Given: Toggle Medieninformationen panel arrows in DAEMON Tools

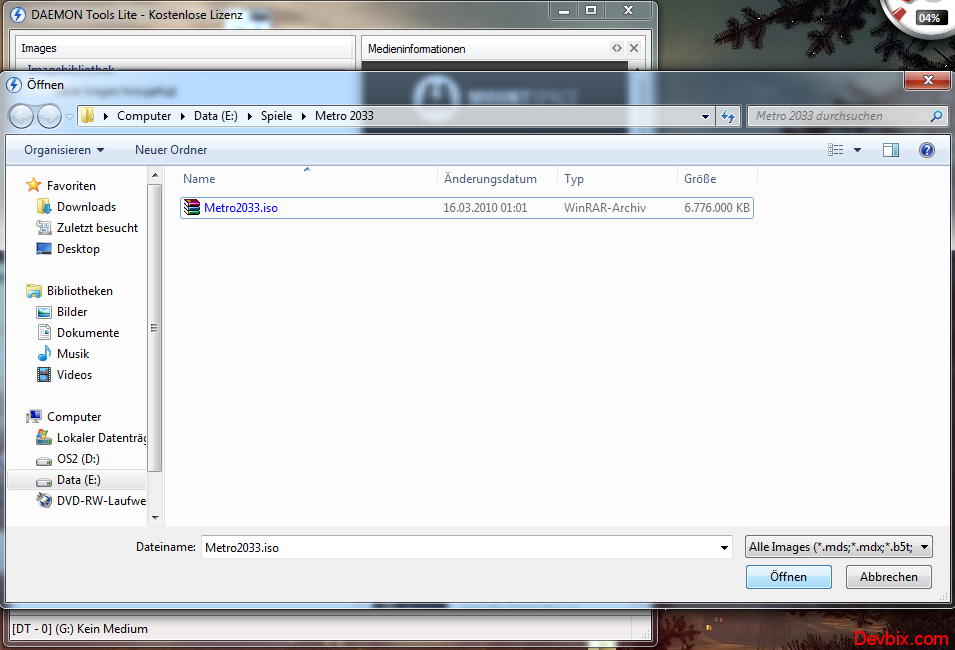Looking at the screenshot, I should tap(617, 48).
